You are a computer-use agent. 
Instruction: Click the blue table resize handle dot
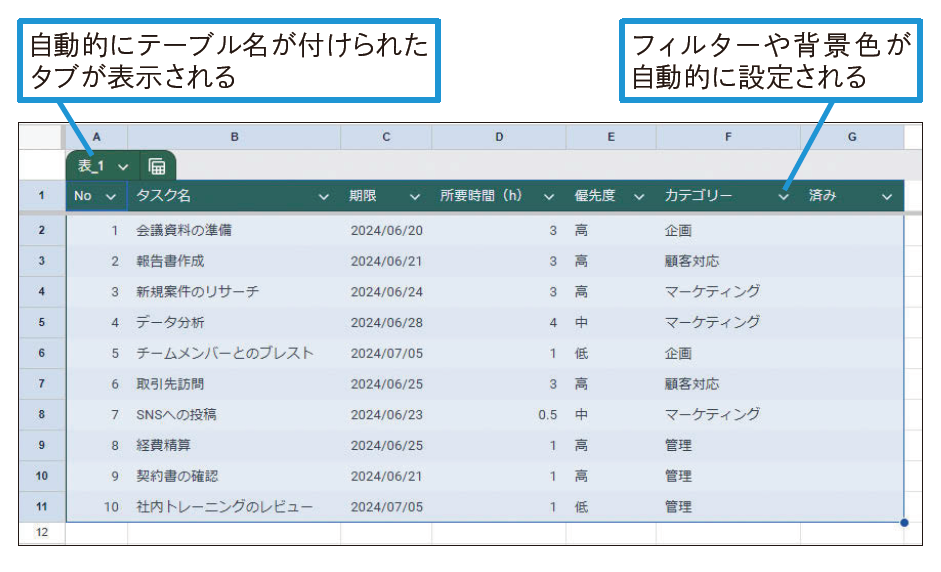coord(904,522)
